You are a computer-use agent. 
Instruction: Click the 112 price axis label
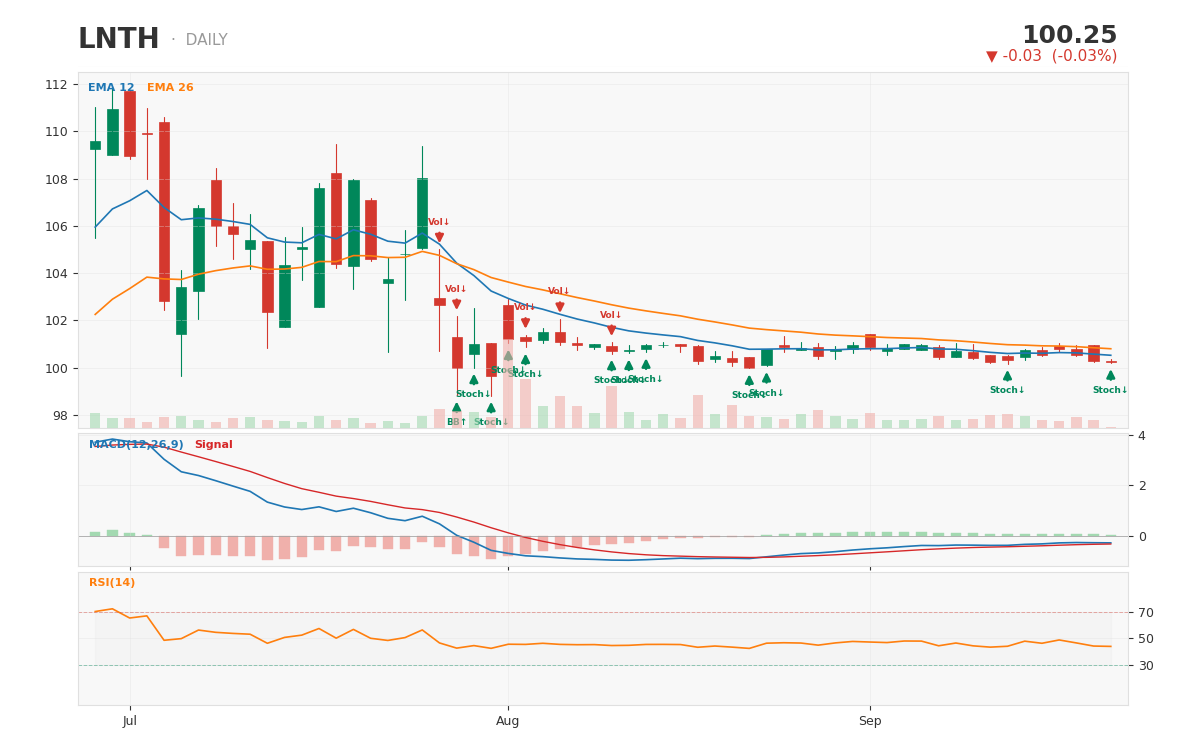[56, 85]
